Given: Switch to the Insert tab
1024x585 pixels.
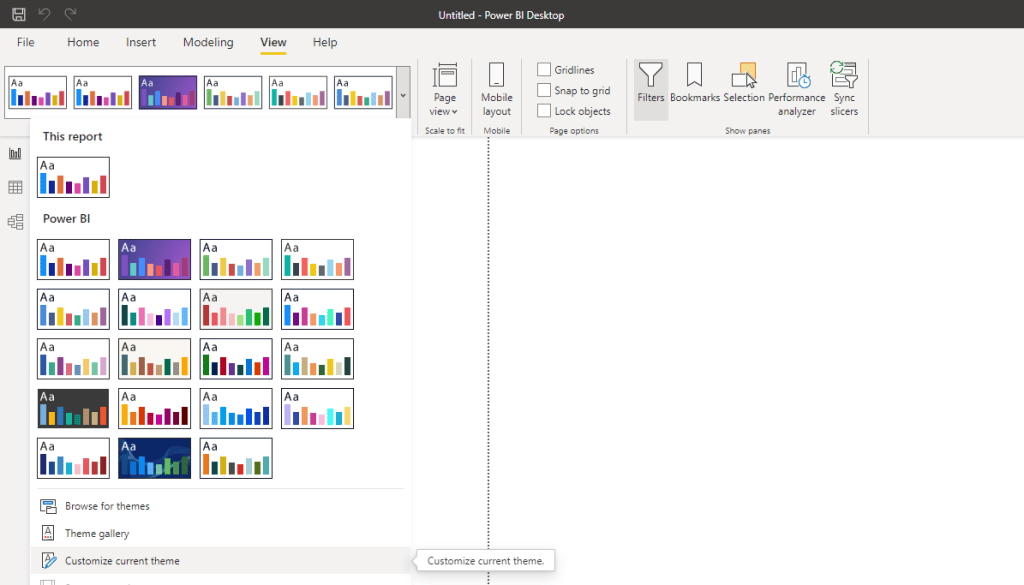Looking at the screenshot, I should 141,43.
